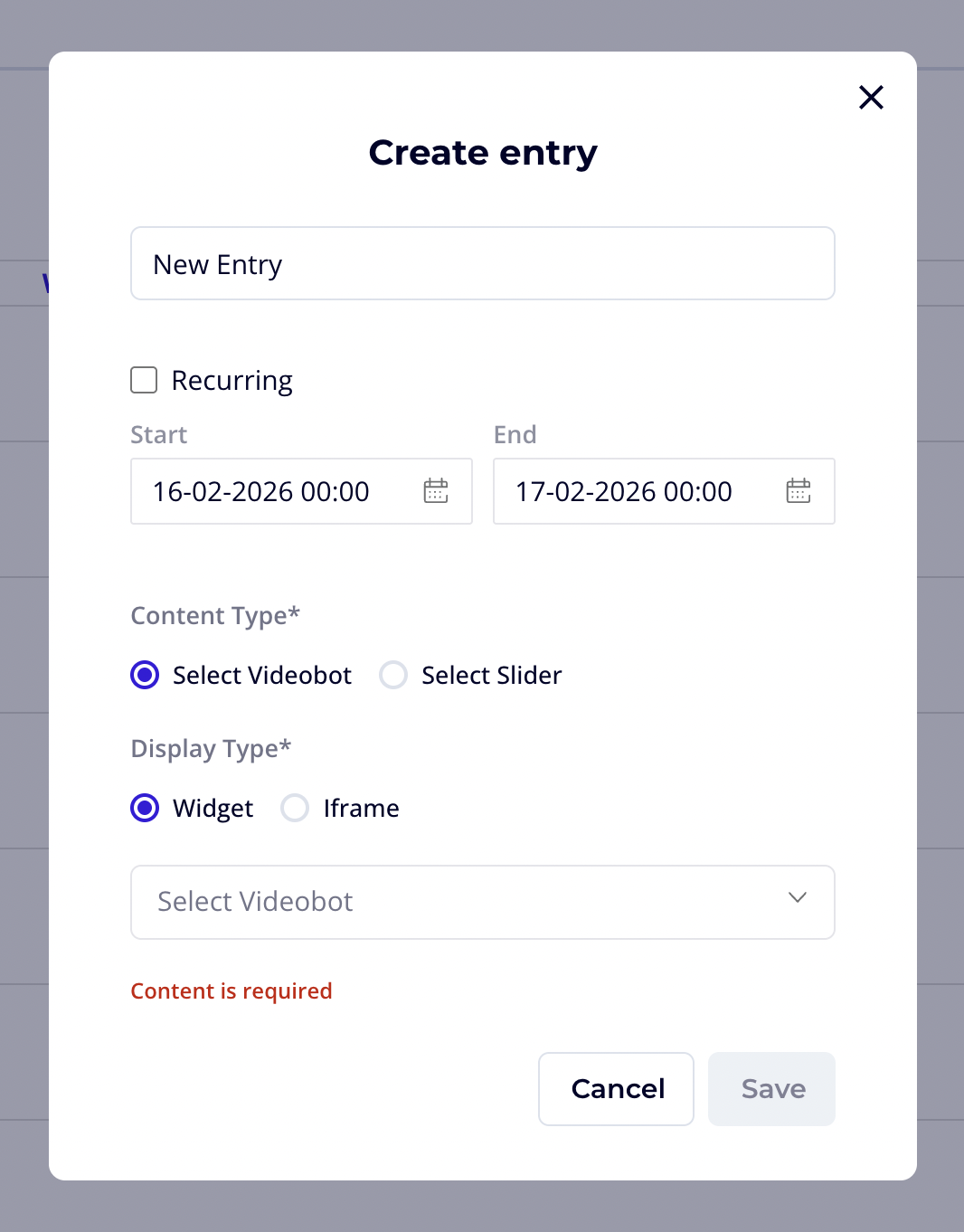The width and height of the screenshot is (964, 1232).
Task: Open the End date calendar icon
Action: (x=799, y=491)
